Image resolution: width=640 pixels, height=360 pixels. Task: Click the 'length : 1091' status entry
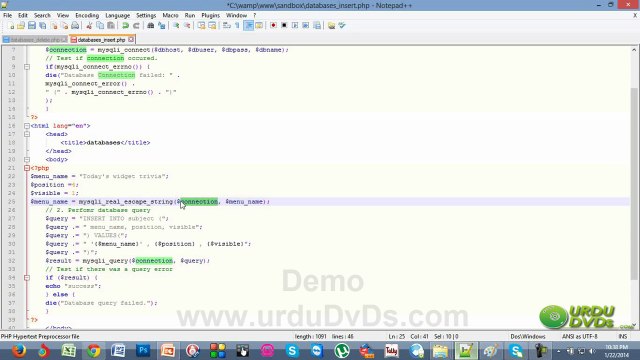pyautogui.click(x=311, y=336)
